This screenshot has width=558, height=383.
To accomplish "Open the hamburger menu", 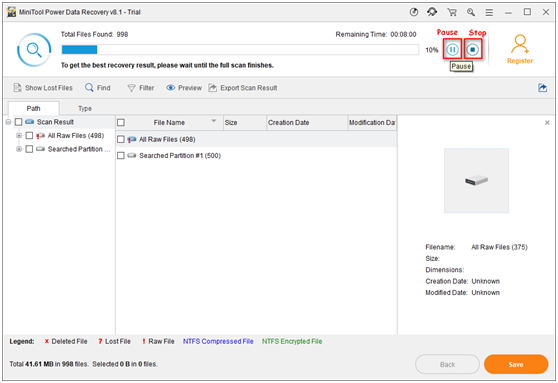I will pyautogui.click(x=489, y=12).
